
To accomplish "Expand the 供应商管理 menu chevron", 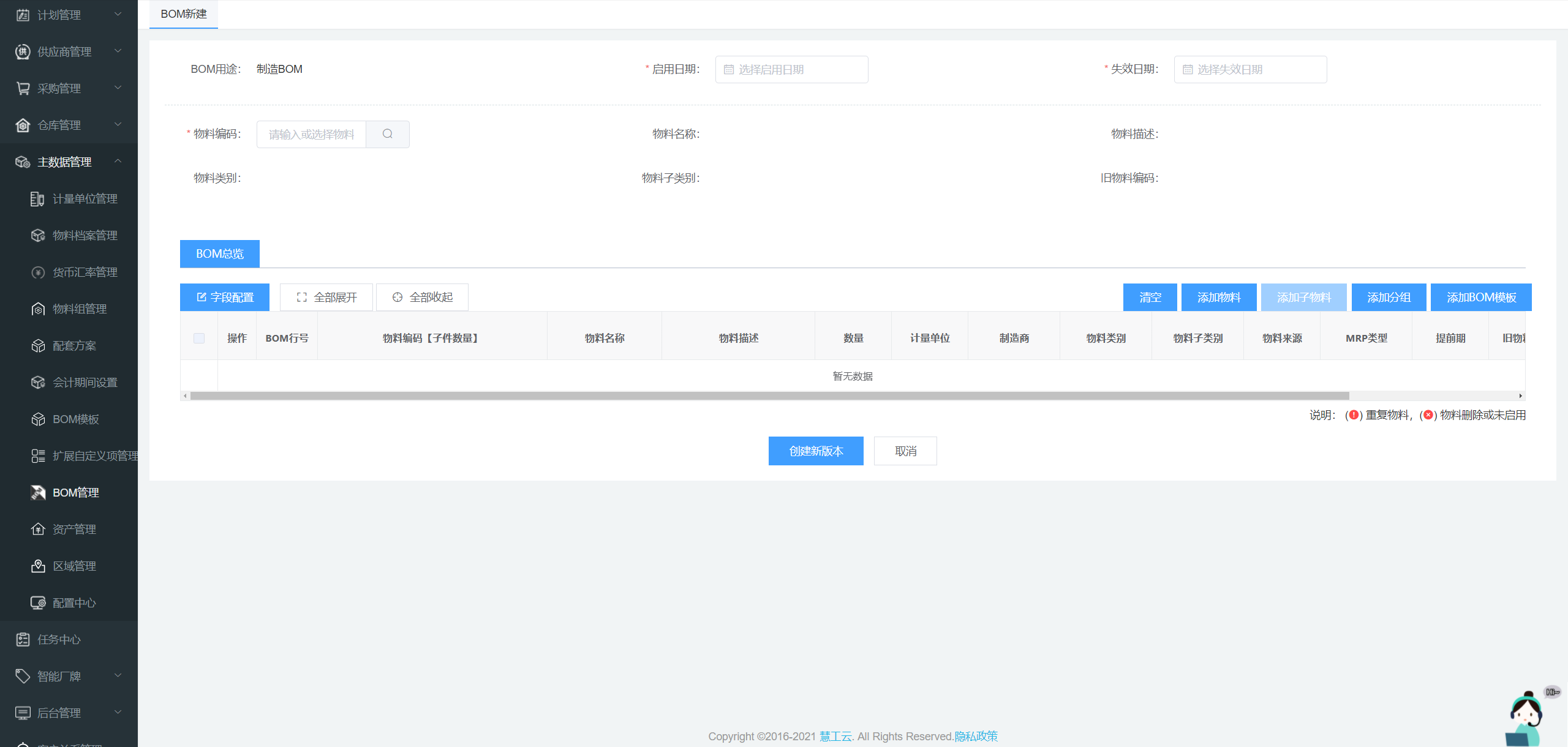I will point(118,51).
